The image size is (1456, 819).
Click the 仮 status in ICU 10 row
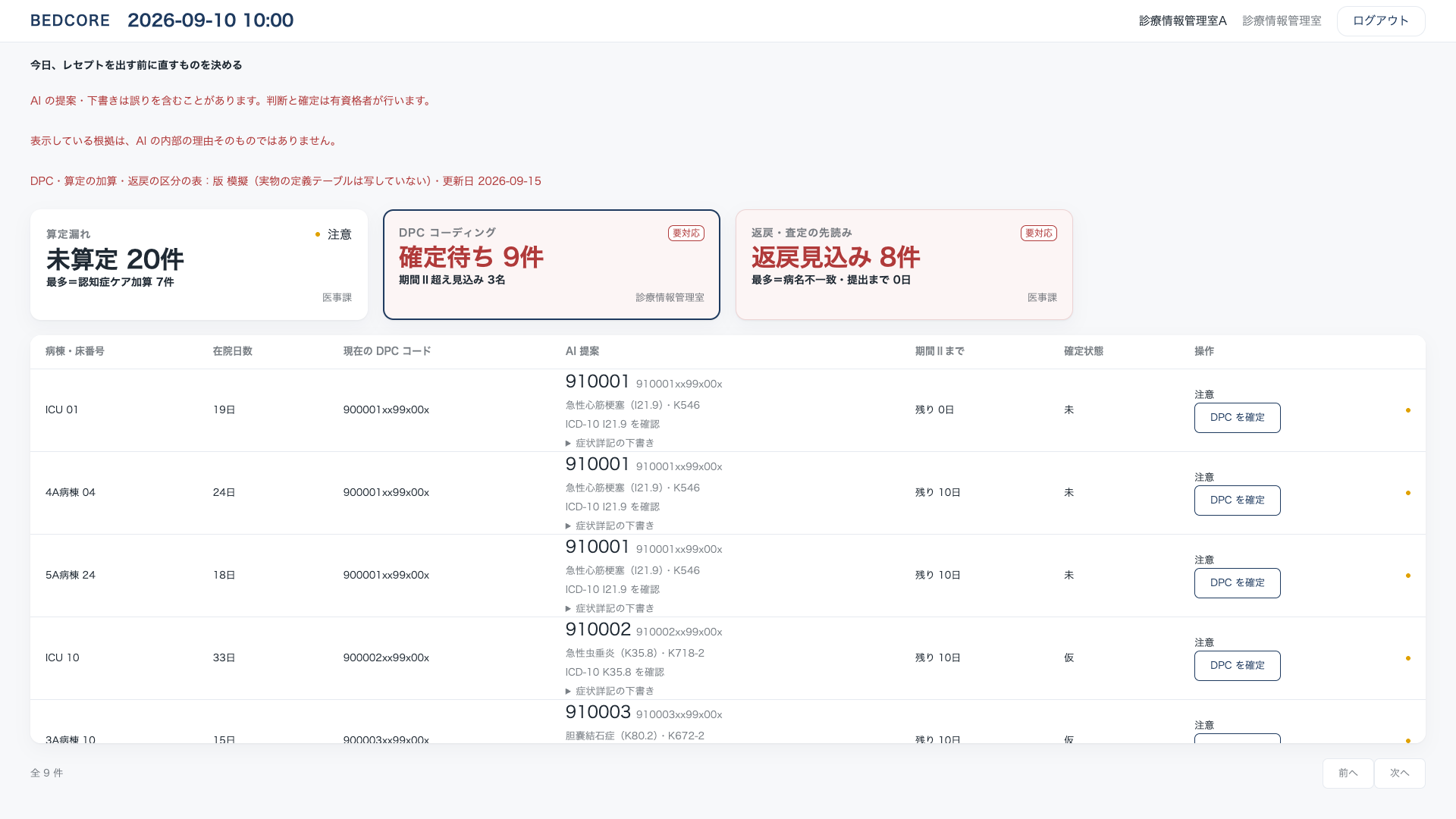click(x=1069, y=658)
